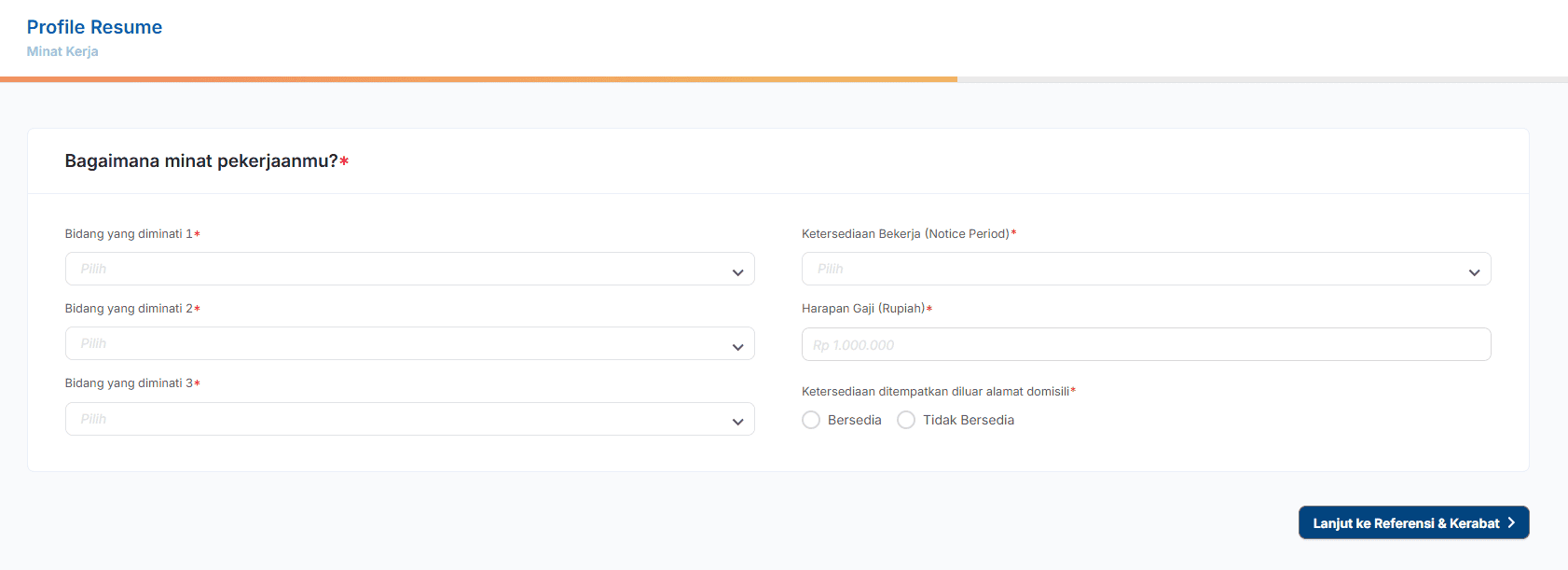The height and width of the screenshot is (570, 1568).
Task: Click the right arrow icon on the Lanjut button
Action: pos(1511,522)
